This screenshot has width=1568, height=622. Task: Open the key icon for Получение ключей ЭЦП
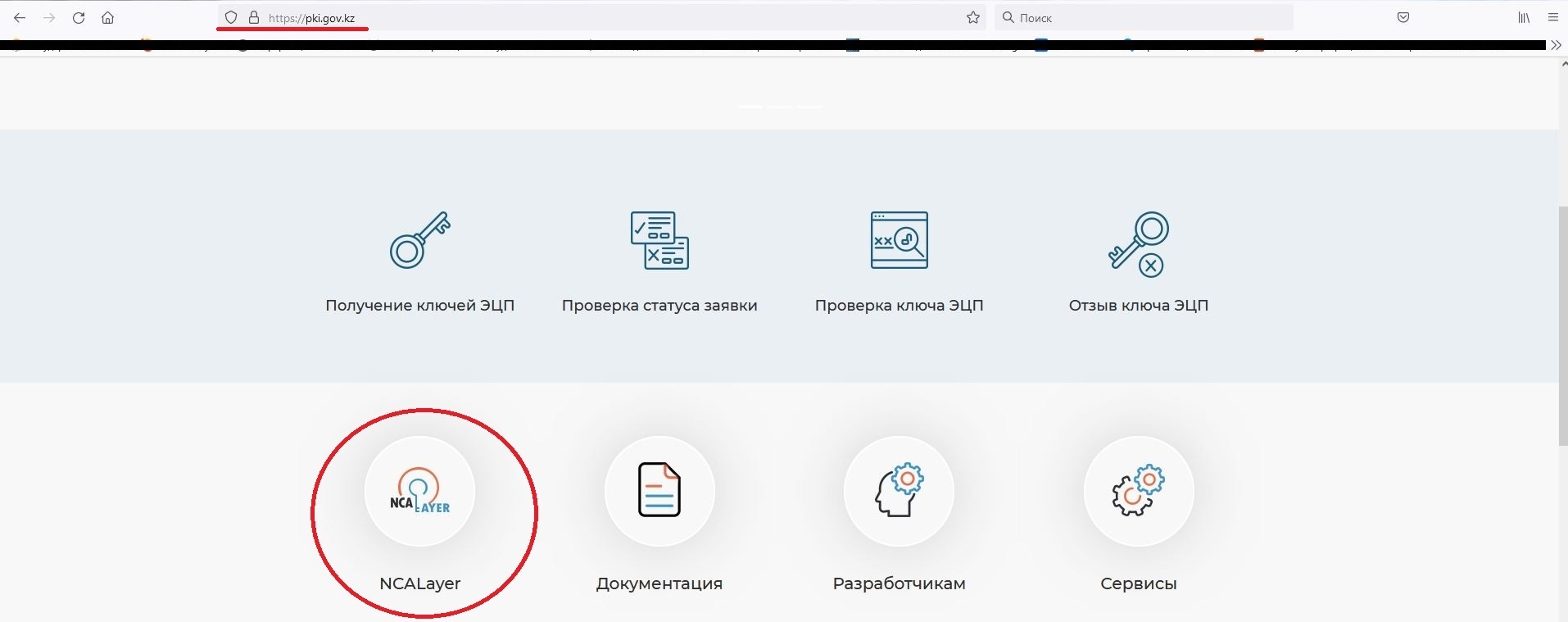pos(420,239)
